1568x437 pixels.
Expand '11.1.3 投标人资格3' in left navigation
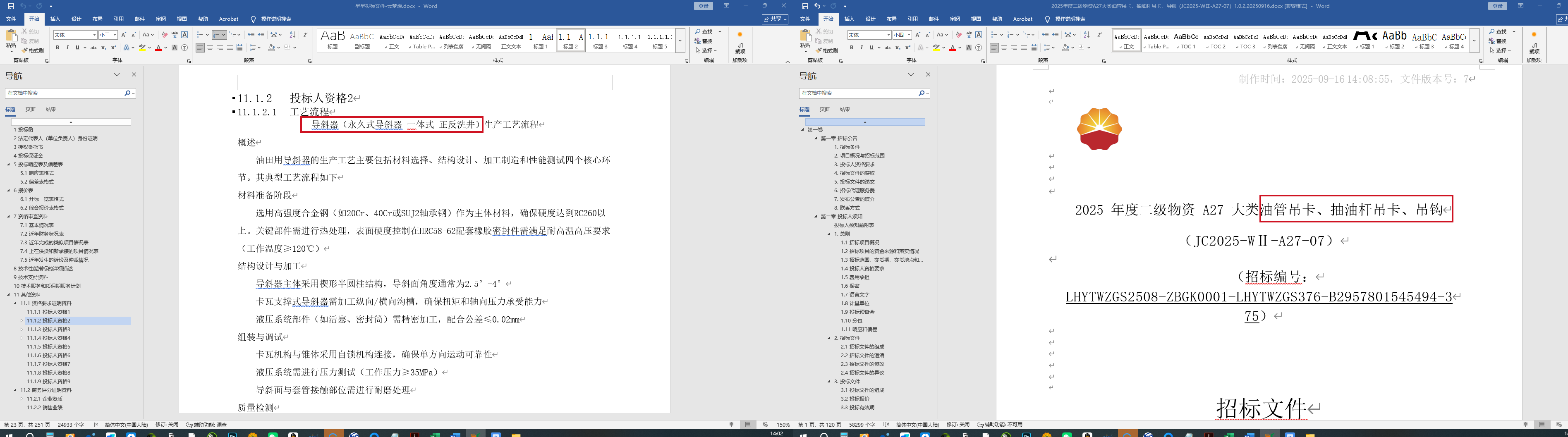click(22, 329)
